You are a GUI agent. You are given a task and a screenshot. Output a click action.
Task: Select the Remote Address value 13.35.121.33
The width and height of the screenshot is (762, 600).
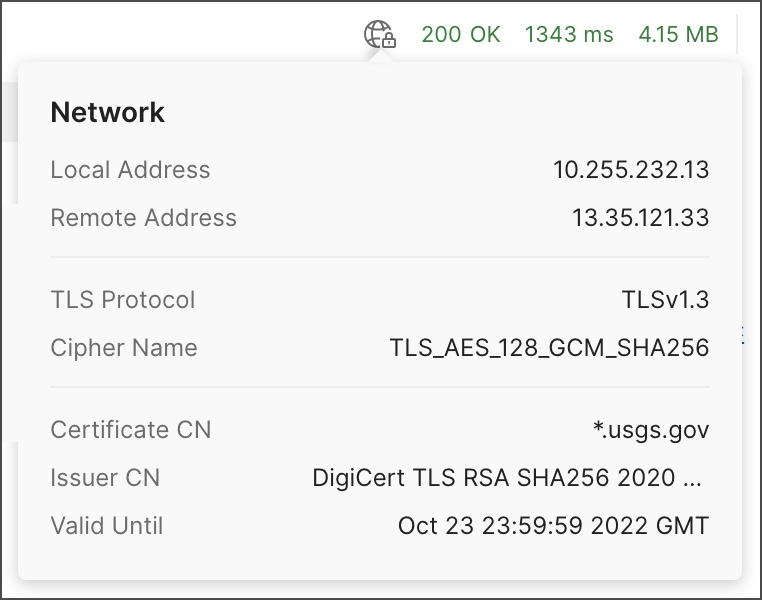click(641, 217)
